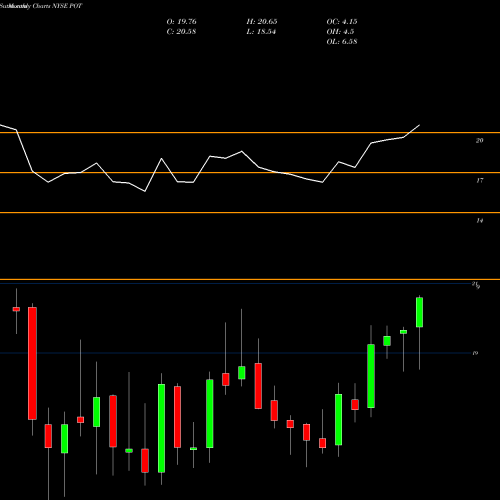500x500 pixels.
Task: Click the OL: 6.58 reading
Action: pyautogui.click(x=342, y=42)
